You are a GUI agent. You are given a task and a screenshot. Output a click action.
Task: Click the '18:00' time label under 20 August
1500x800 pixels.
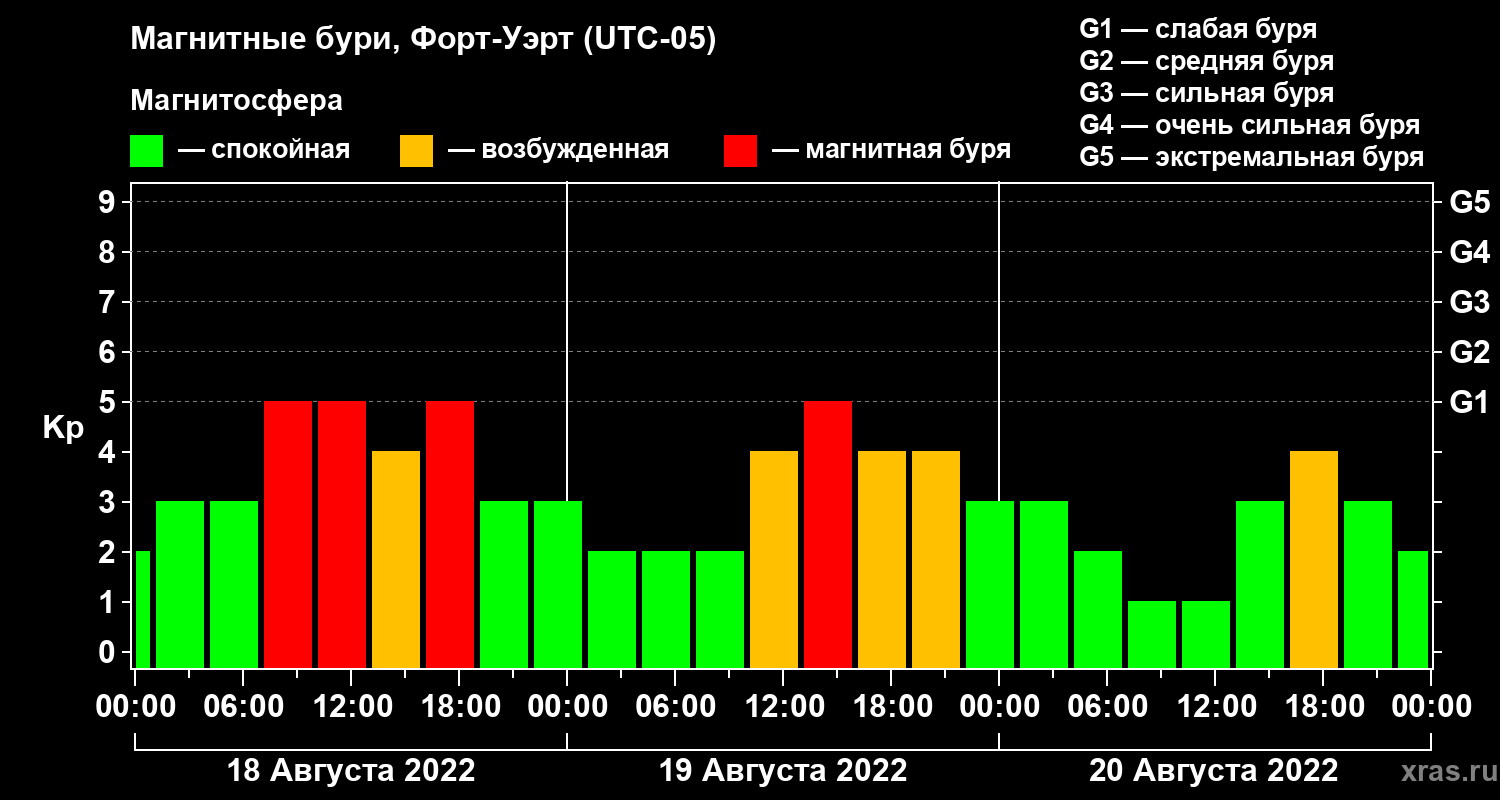[1323, 707]
